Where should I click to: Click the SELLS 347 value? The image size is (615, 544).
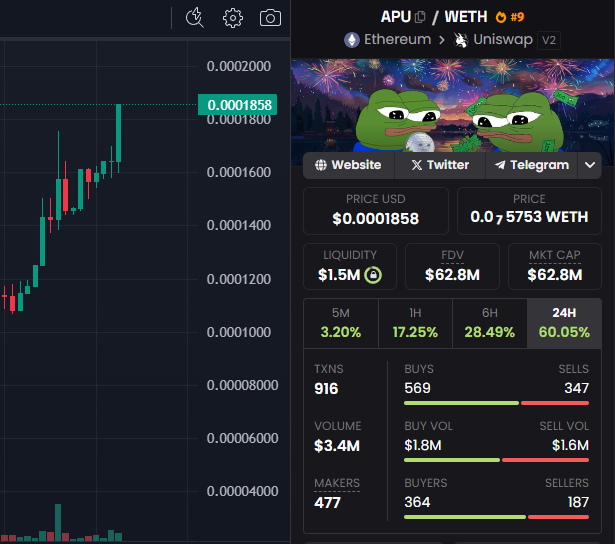(x=577, y=388)
